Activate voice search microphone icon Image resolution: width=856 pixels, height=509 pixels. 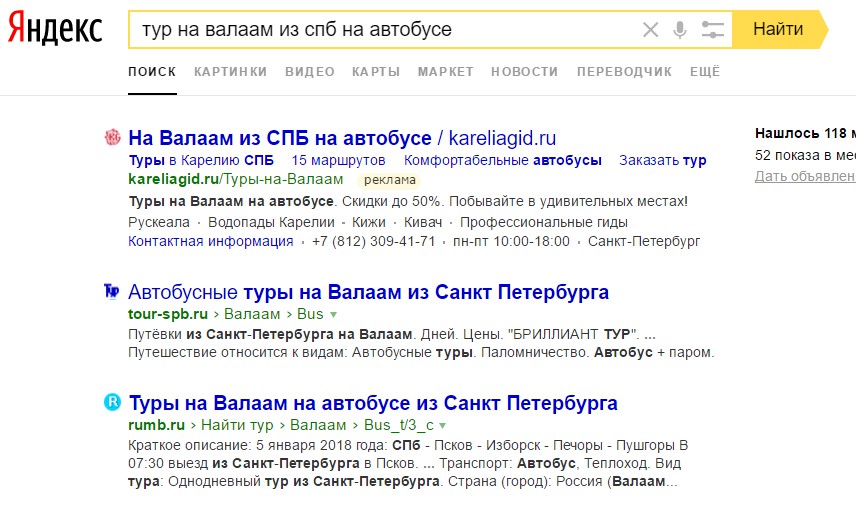(x=680, y=29)
